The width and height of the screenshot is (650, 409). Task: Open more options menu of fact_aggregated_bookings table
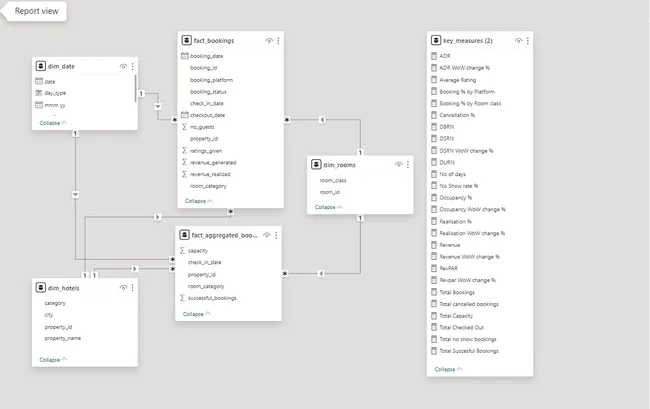tap(276, 235)
